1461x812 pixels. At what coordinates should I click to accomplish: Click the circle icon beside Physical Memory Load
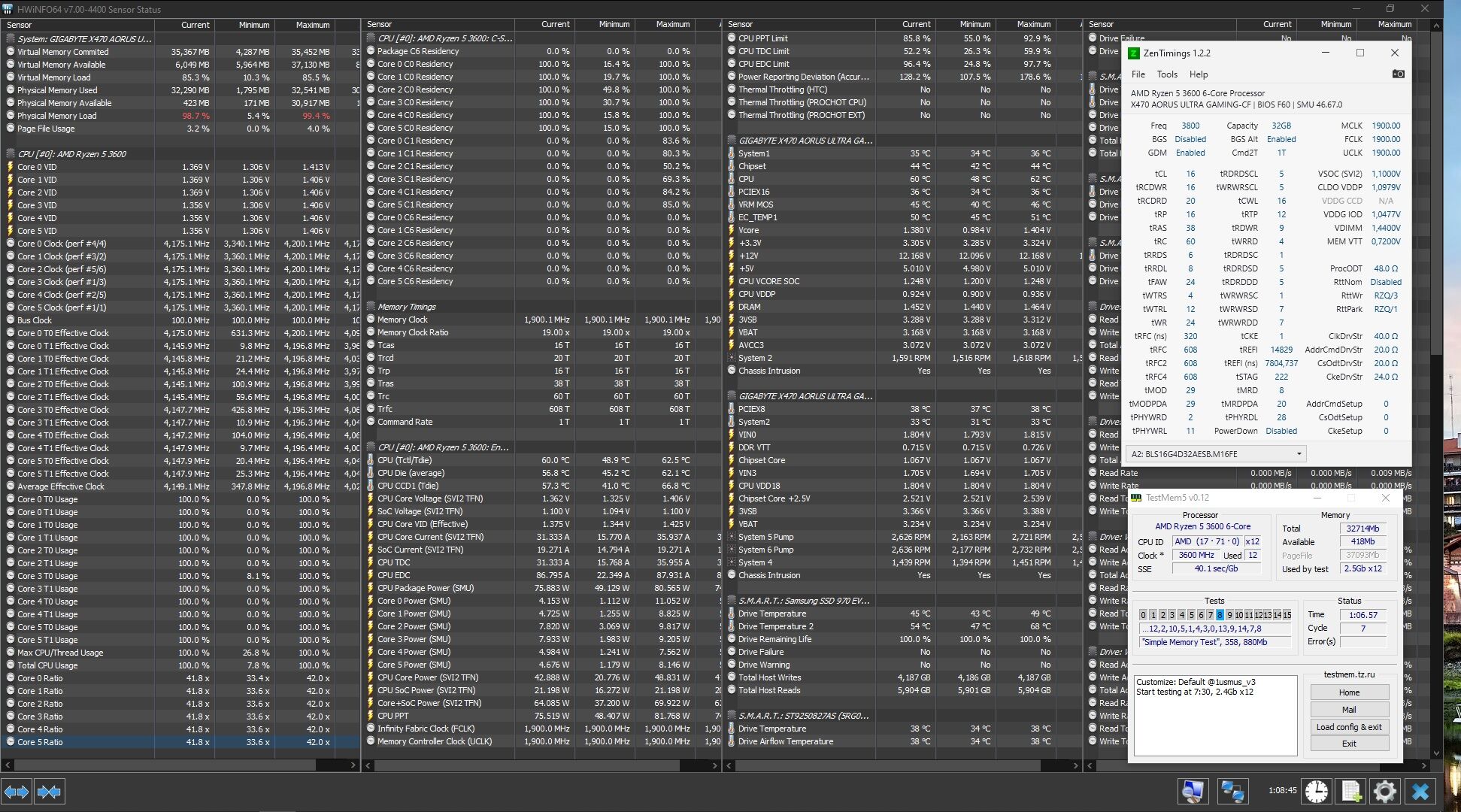coord(10,116)
